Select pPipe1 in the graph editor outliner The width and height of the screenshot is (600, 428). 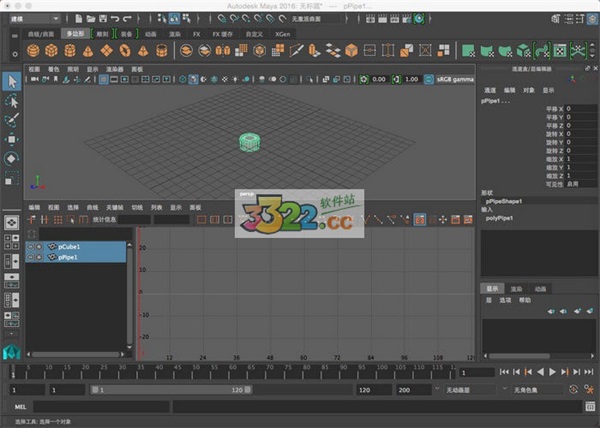68,257
